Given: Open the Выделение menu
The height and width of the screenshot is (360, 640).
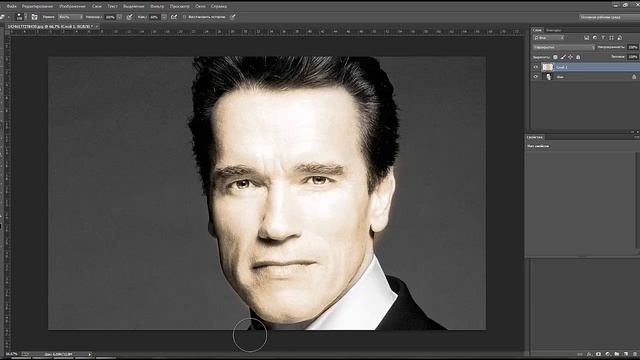Looking at the screenshot, I should pos(133,7).
